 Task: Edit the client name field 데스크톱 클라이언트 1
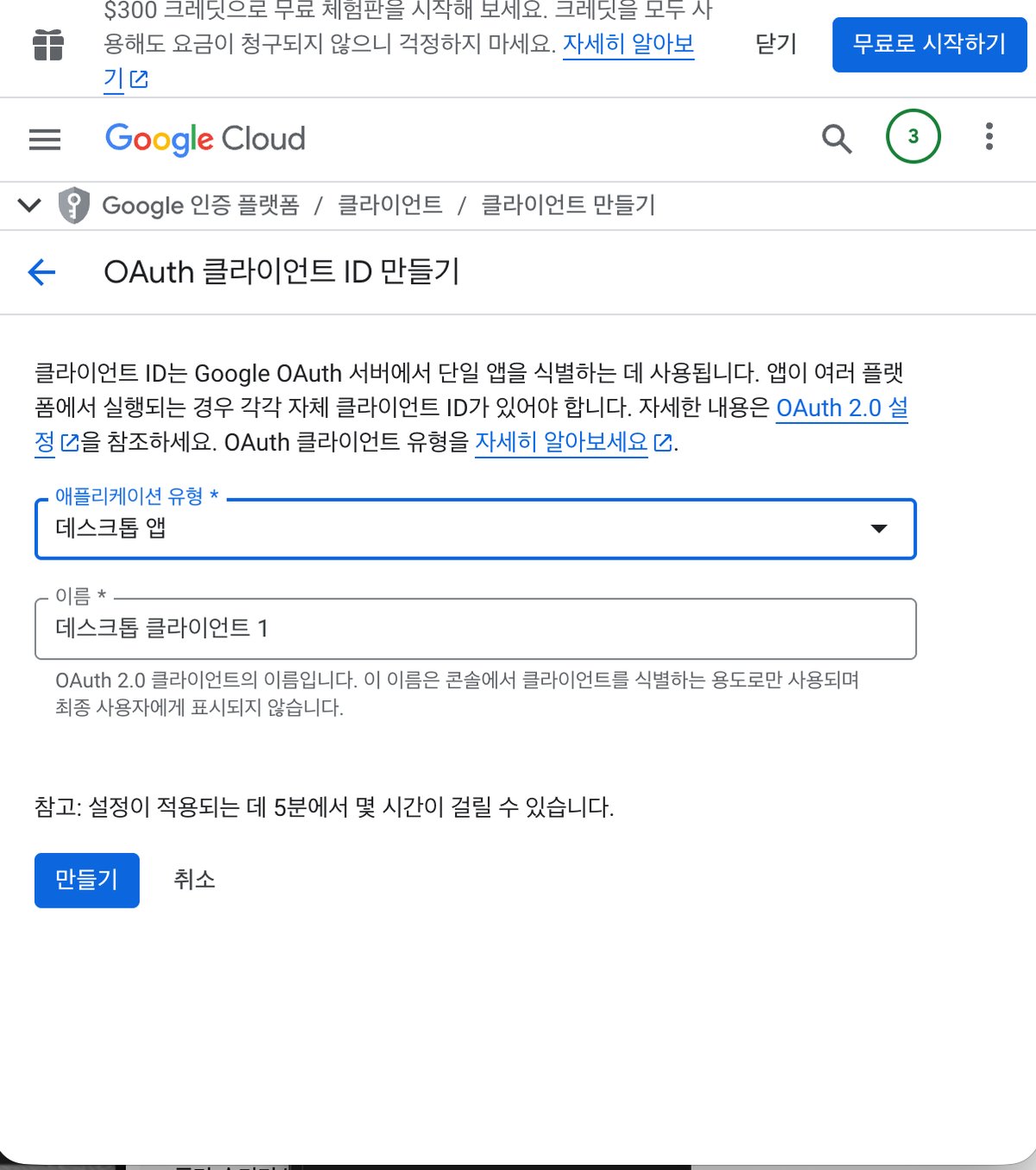(475, 629)
